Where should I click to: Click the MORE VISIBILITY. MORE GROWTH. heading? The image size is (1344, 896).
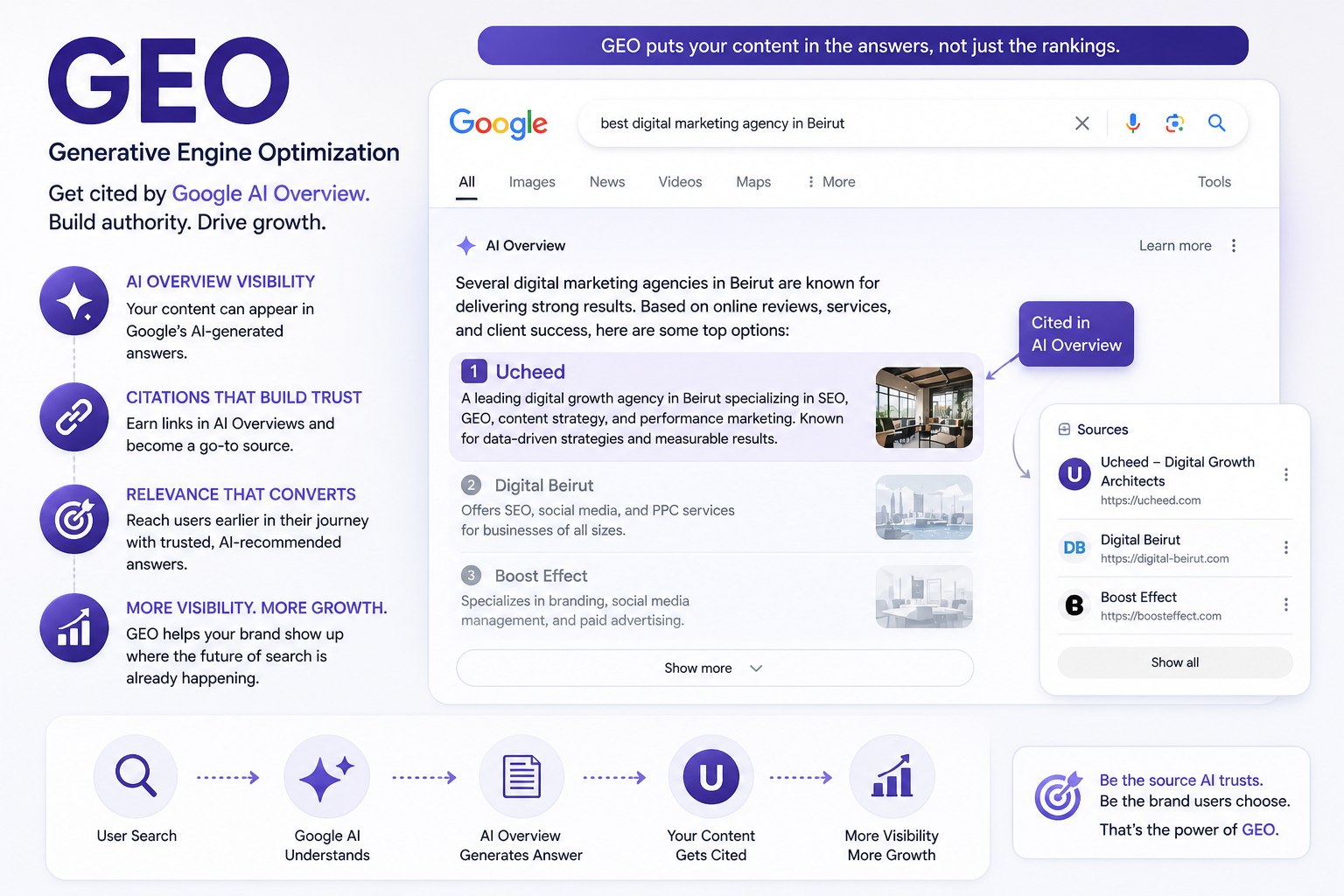tap(256, 608)
